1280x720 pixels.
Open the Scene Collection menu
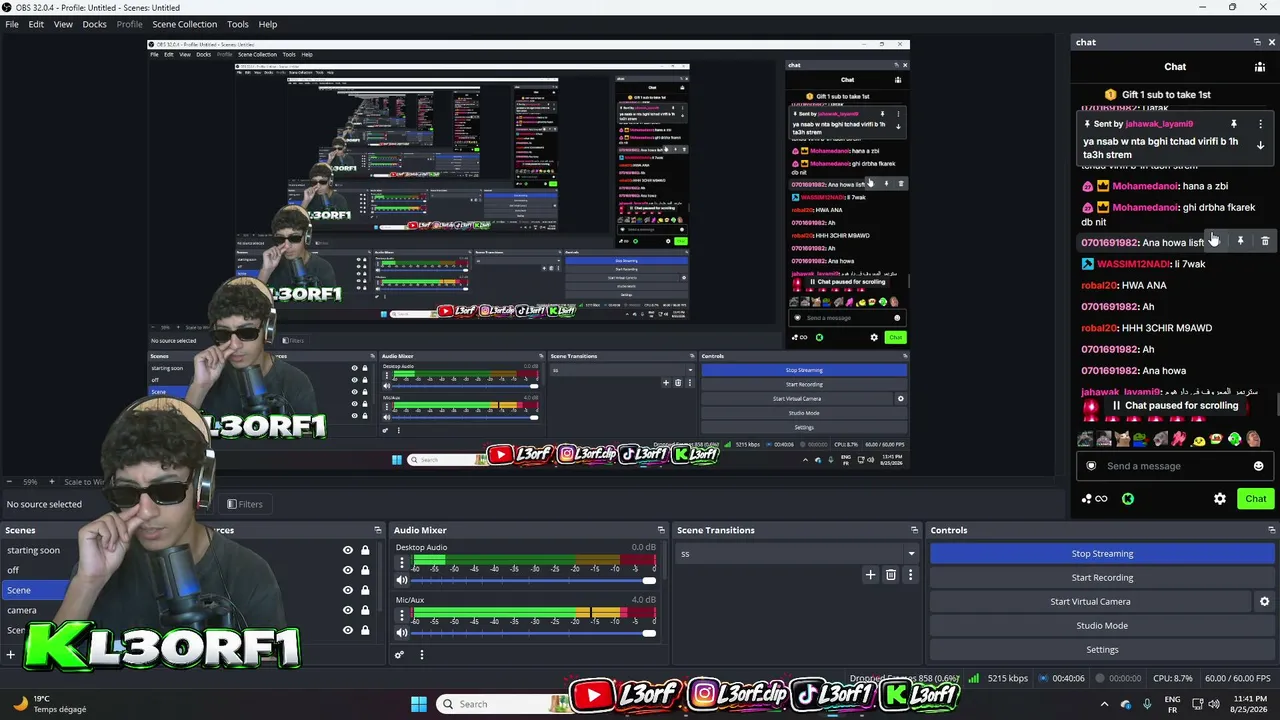tap(184, 24)
